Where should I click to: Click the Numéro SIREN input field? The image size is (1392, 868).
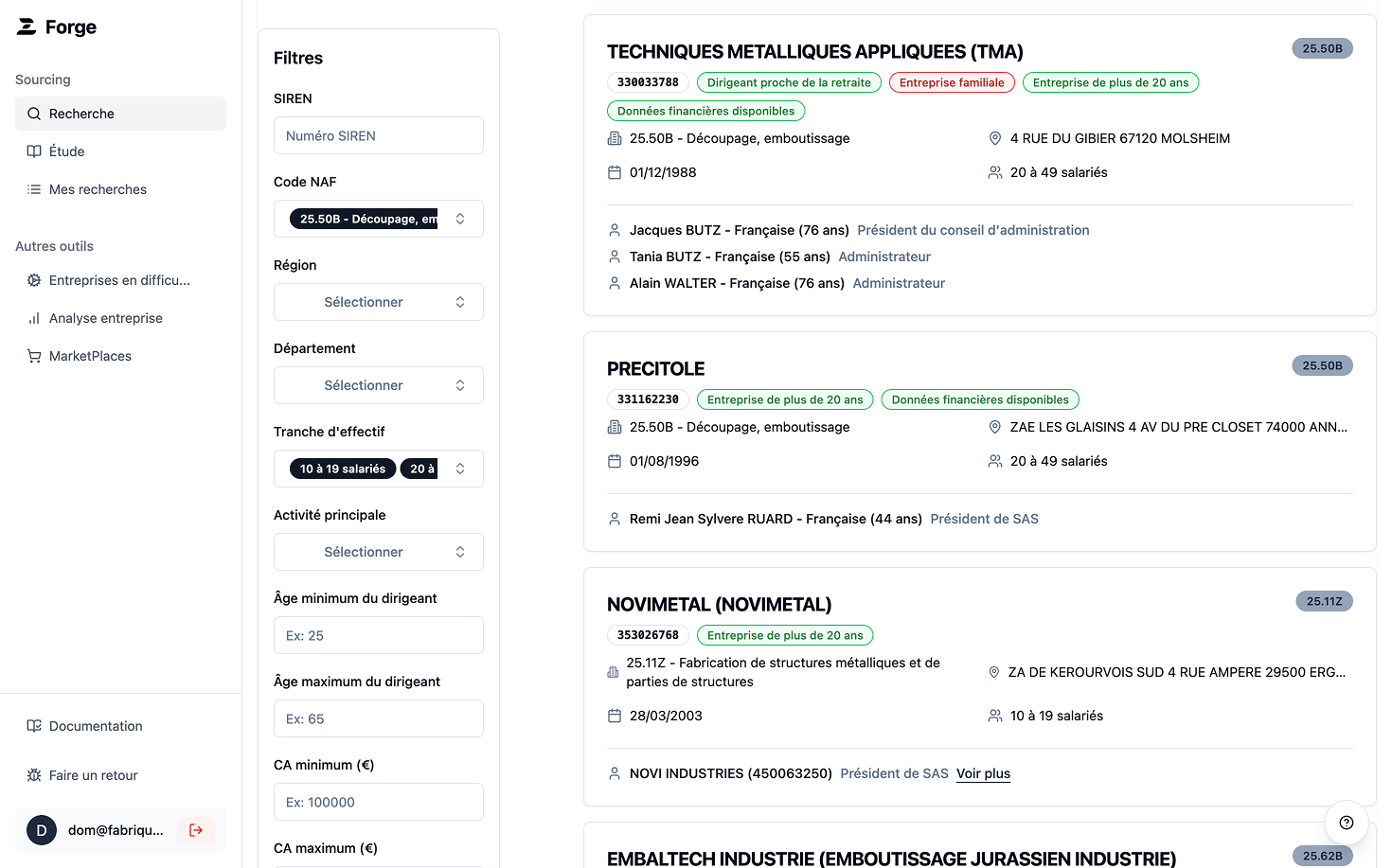[379, 135]
